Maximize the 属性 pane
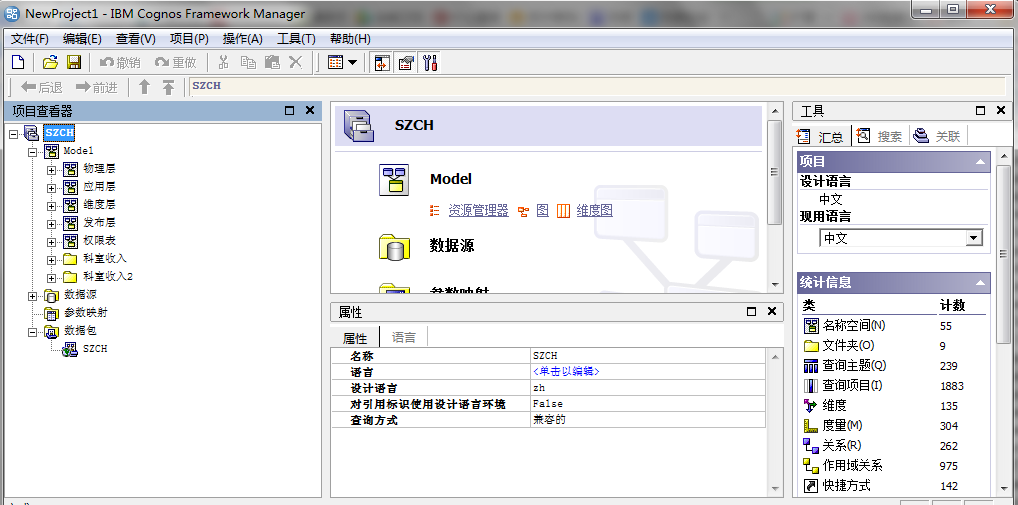Viewport: 1018px width, 505px height. [x=751, y=312]
